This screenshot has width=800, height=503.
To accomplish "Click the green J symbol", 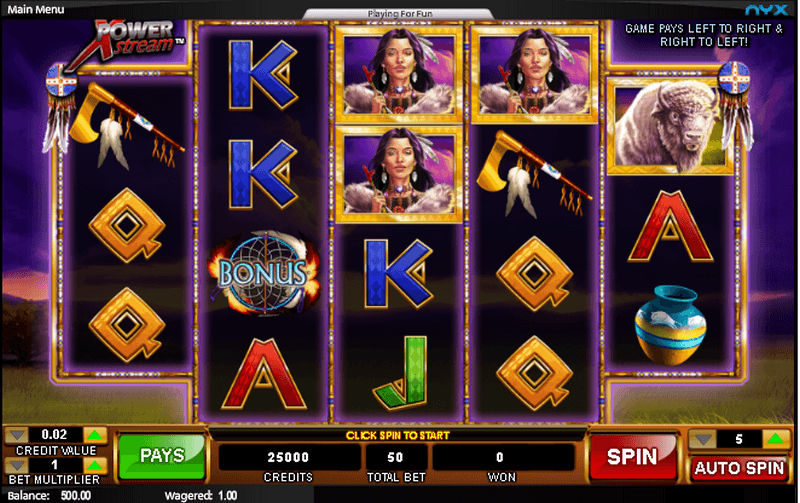I will 400,373.
